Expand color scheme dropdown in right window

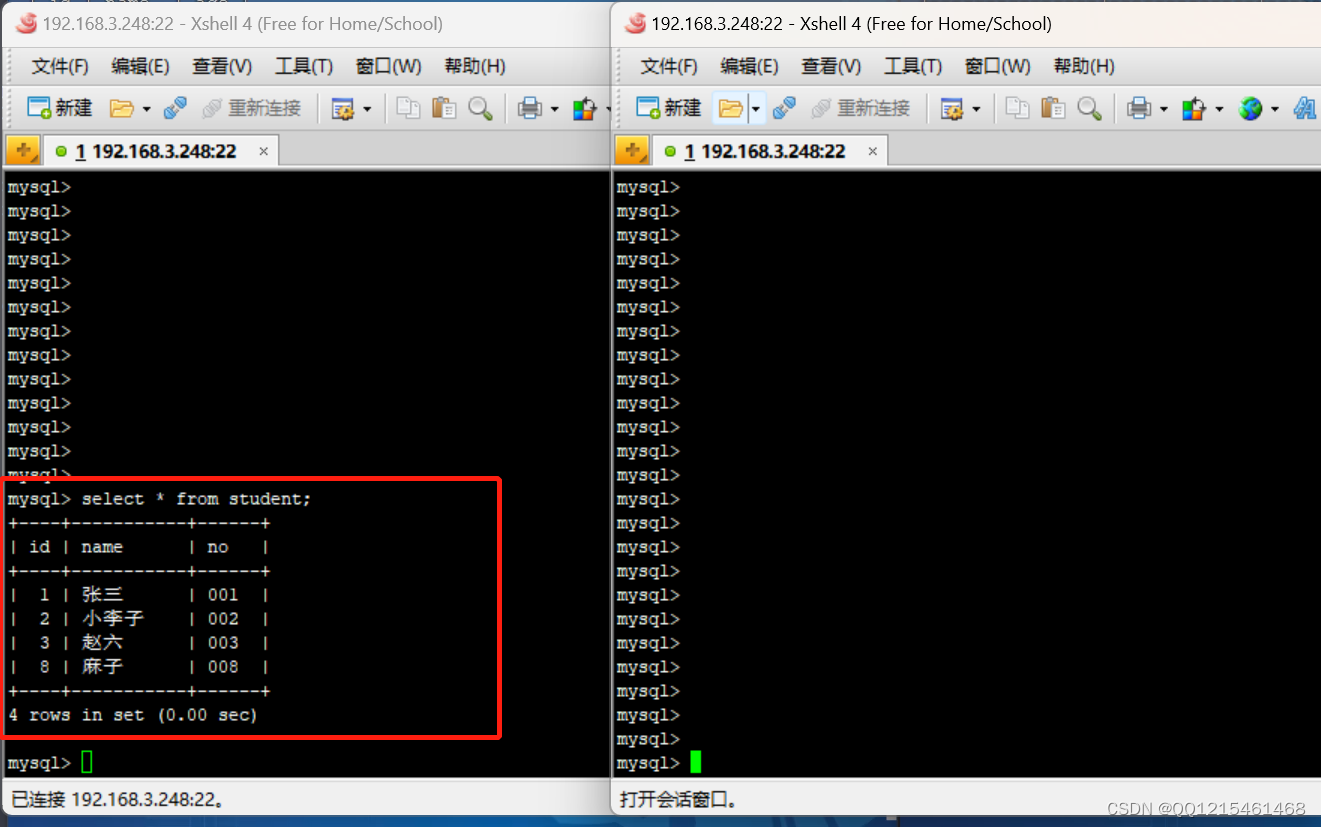tap(1218, 108)
